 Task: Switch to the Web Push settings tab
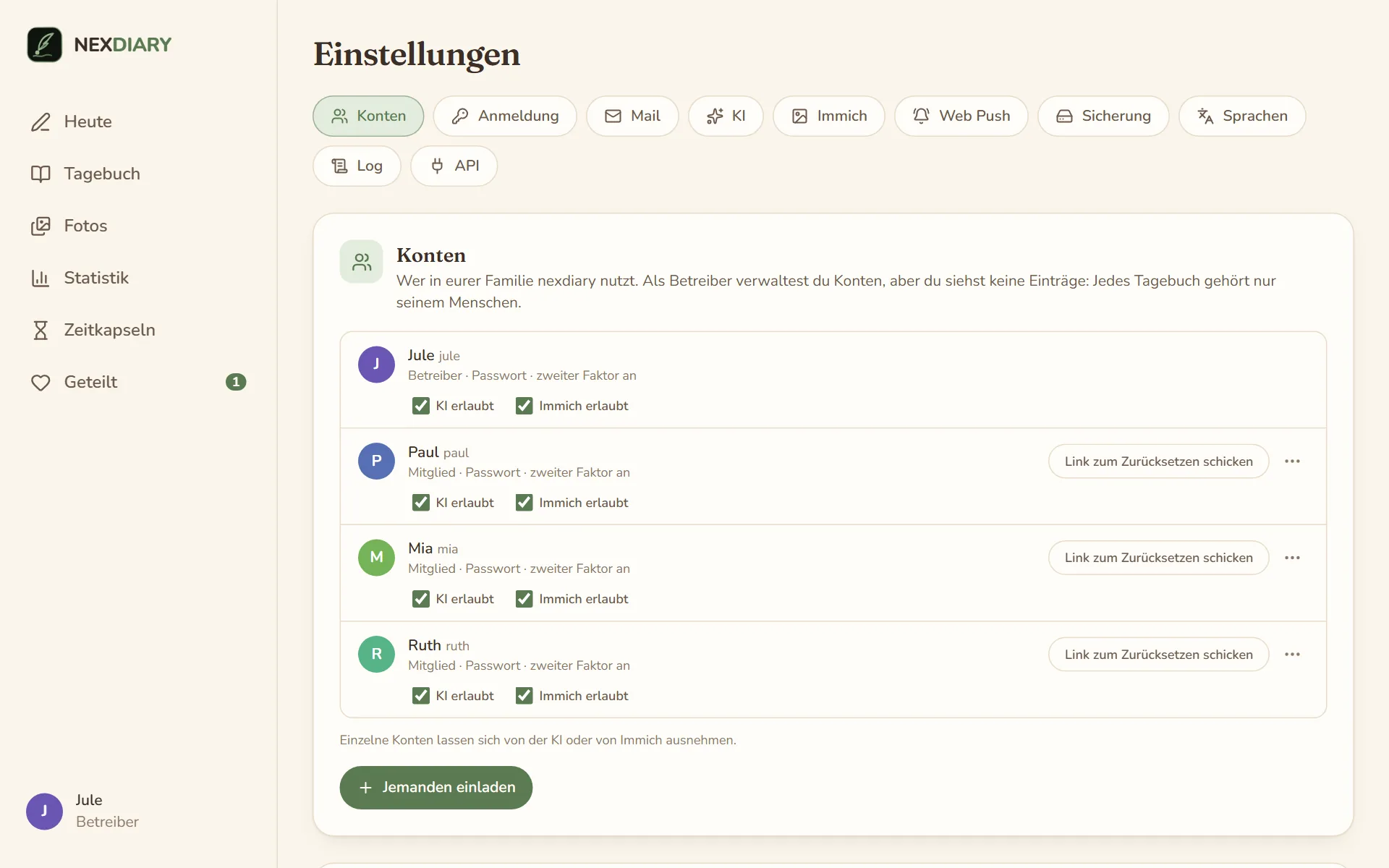click(x=961, y=116)
